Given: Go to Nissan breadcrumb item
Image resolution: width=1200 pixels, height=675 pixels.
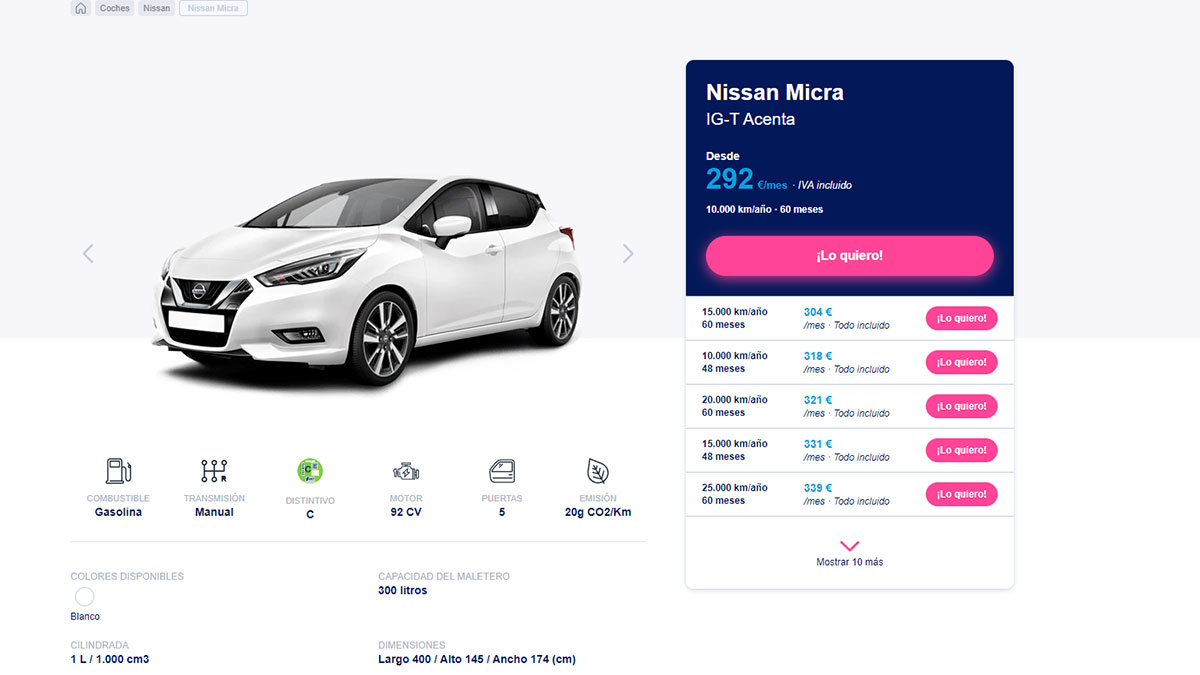Looking at the screenshot, I should 156,8.
